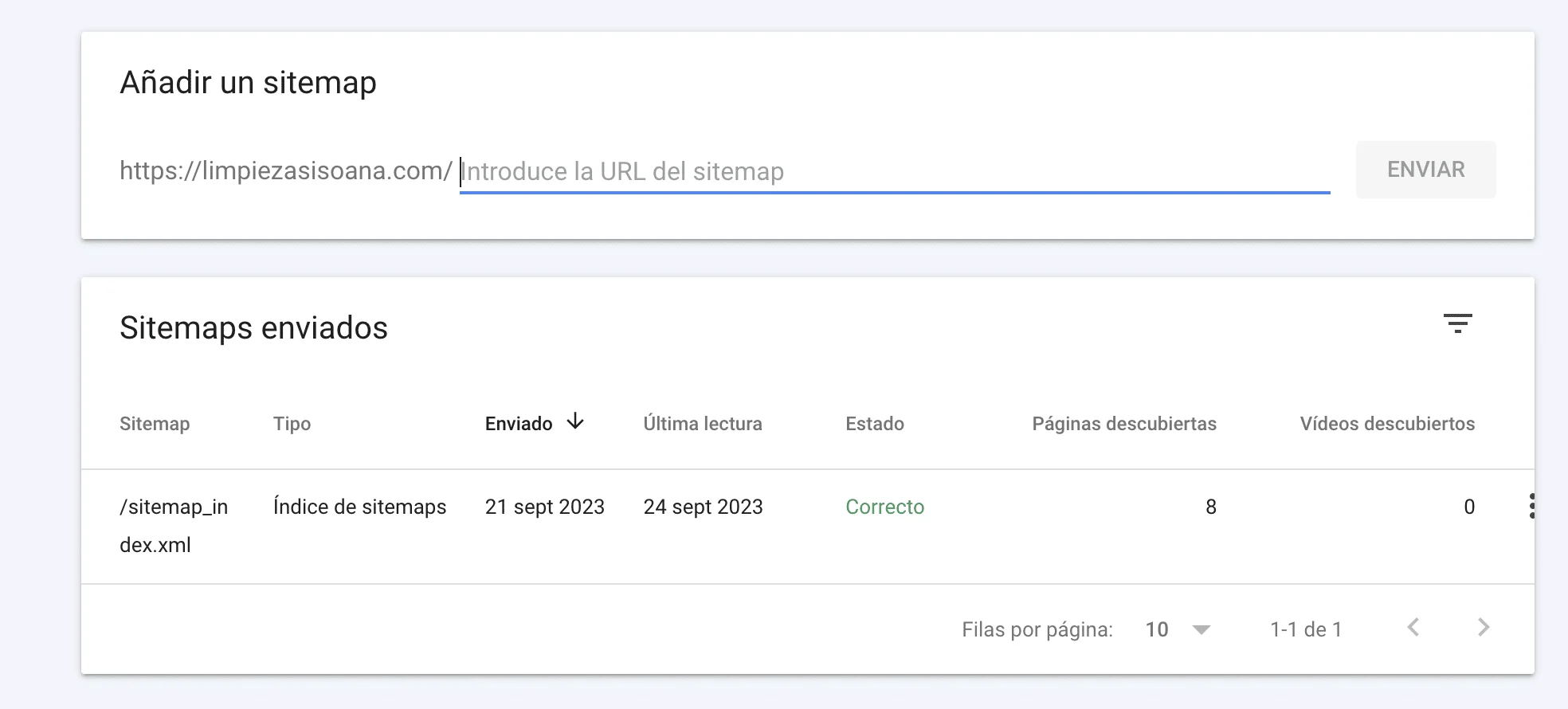
Task: Sort by the Sitemap column header
Action: point(155,424)
